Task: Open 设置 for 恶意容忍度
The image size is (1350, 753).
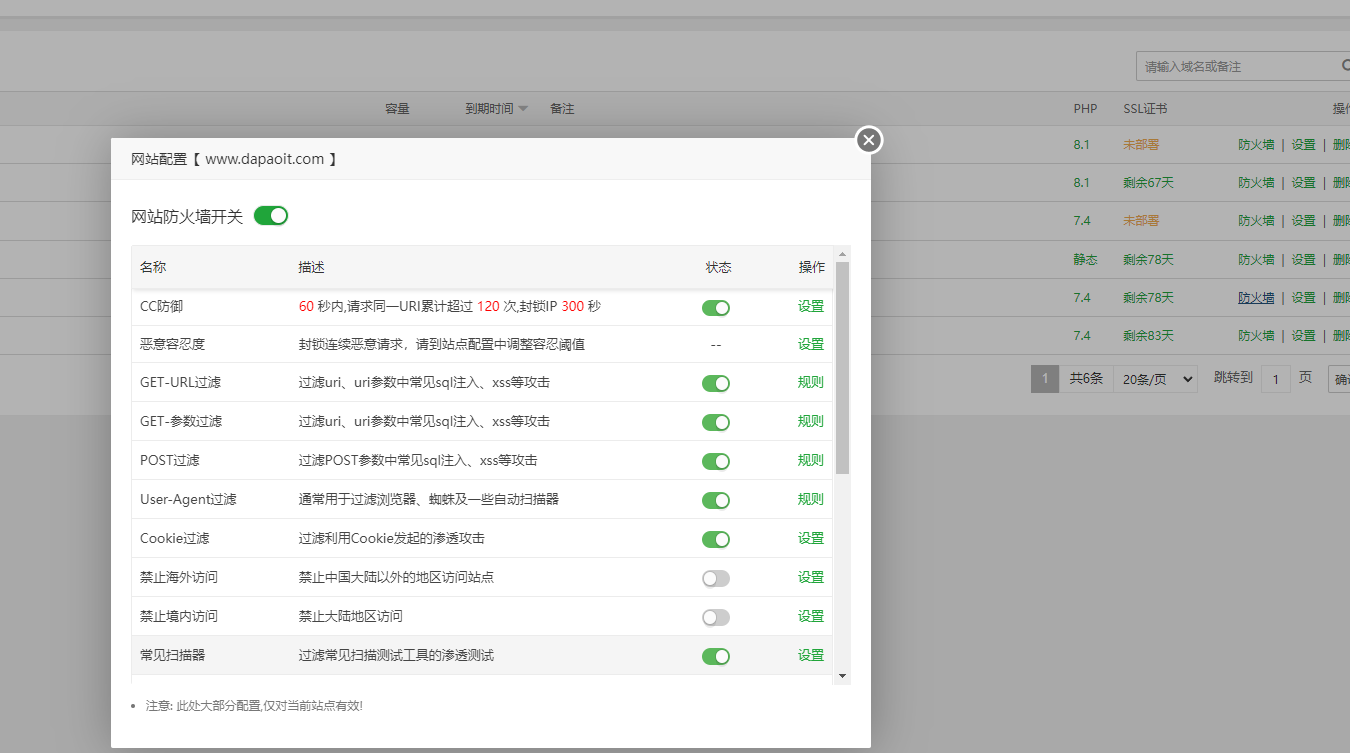Action: (x=811, y=344)
